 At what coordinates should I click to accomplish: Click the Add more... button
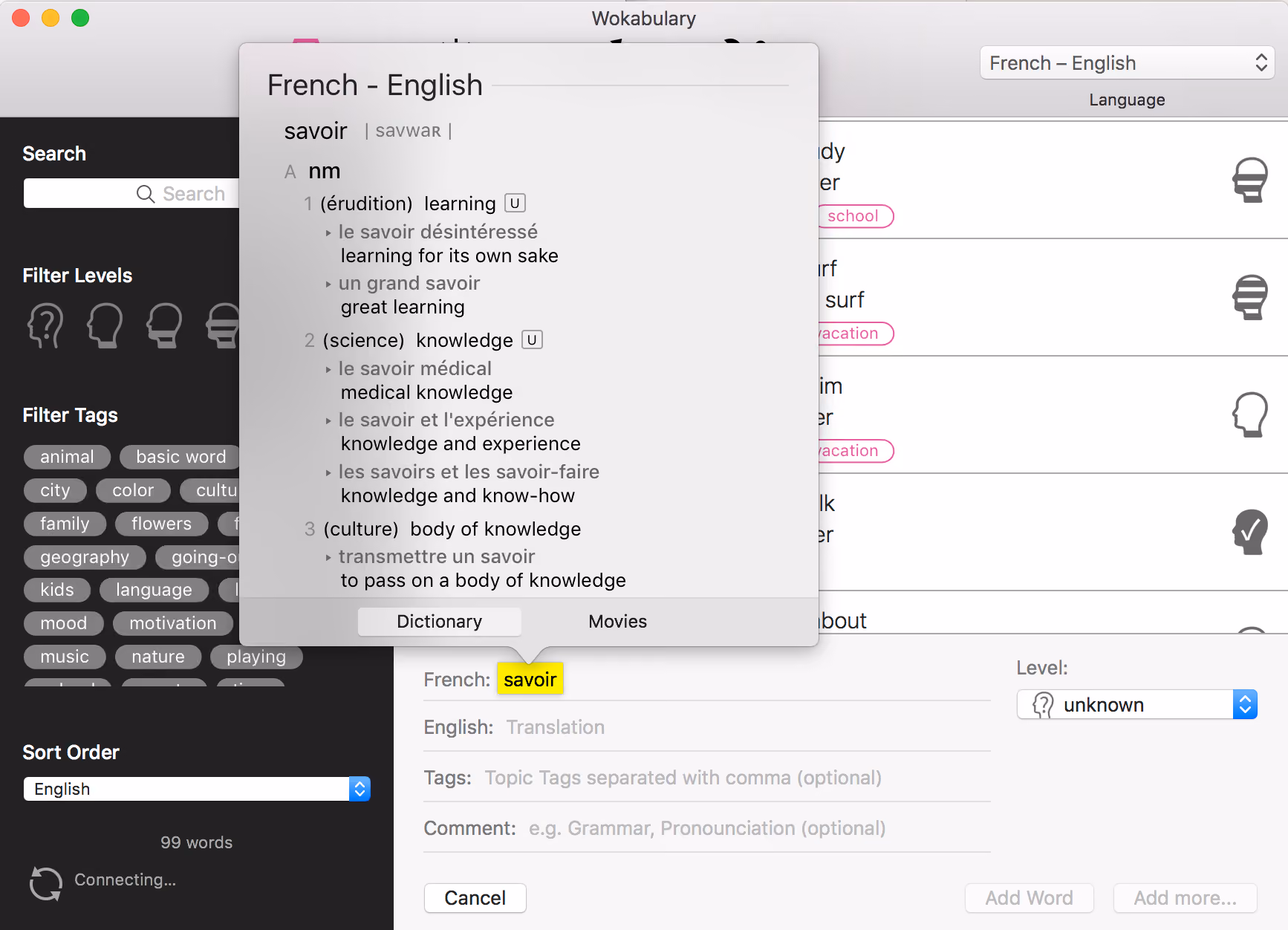pos(1185,898)
